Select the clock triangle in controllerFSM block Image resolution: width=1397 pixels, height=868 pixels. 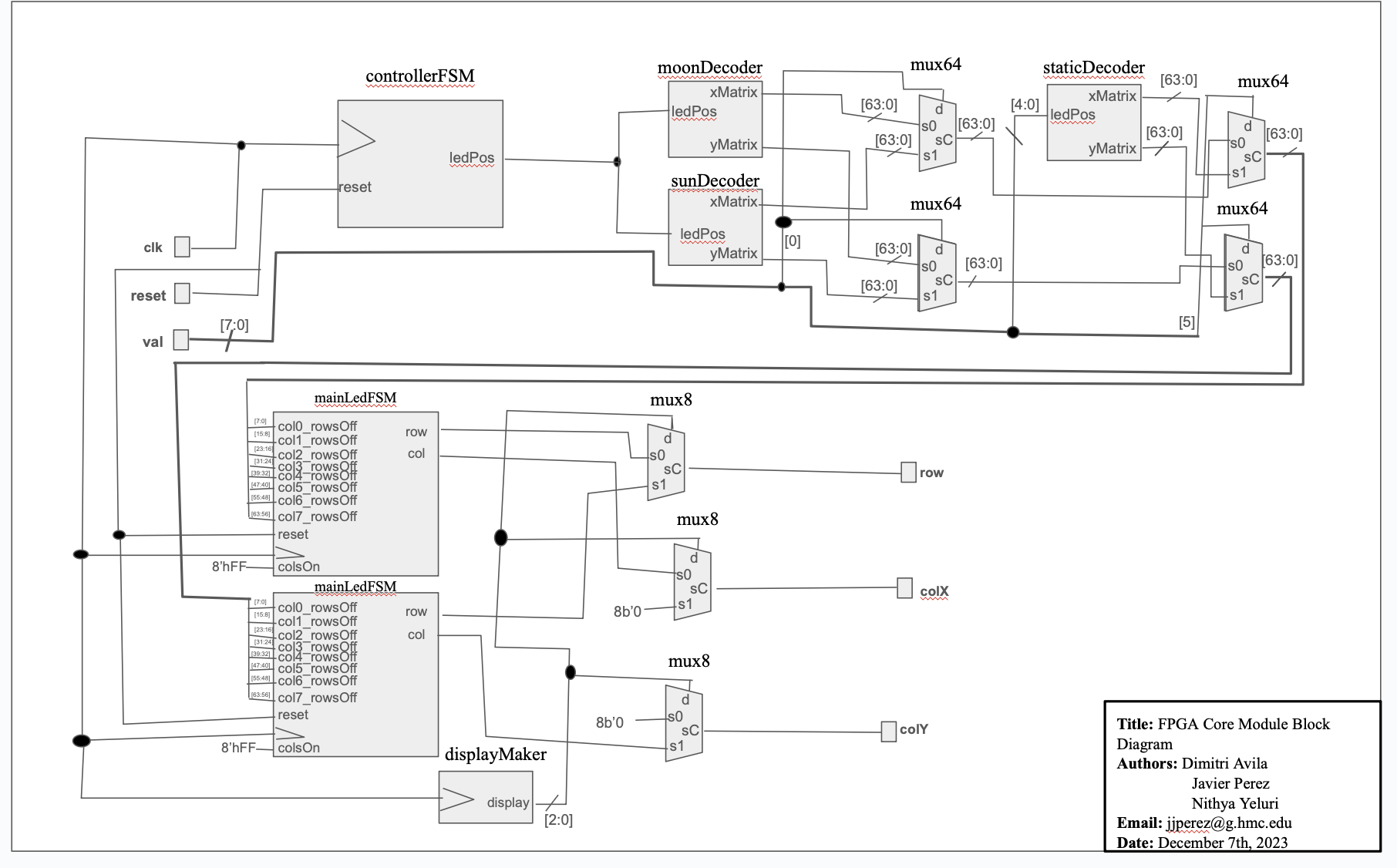[x=357, y=140]
